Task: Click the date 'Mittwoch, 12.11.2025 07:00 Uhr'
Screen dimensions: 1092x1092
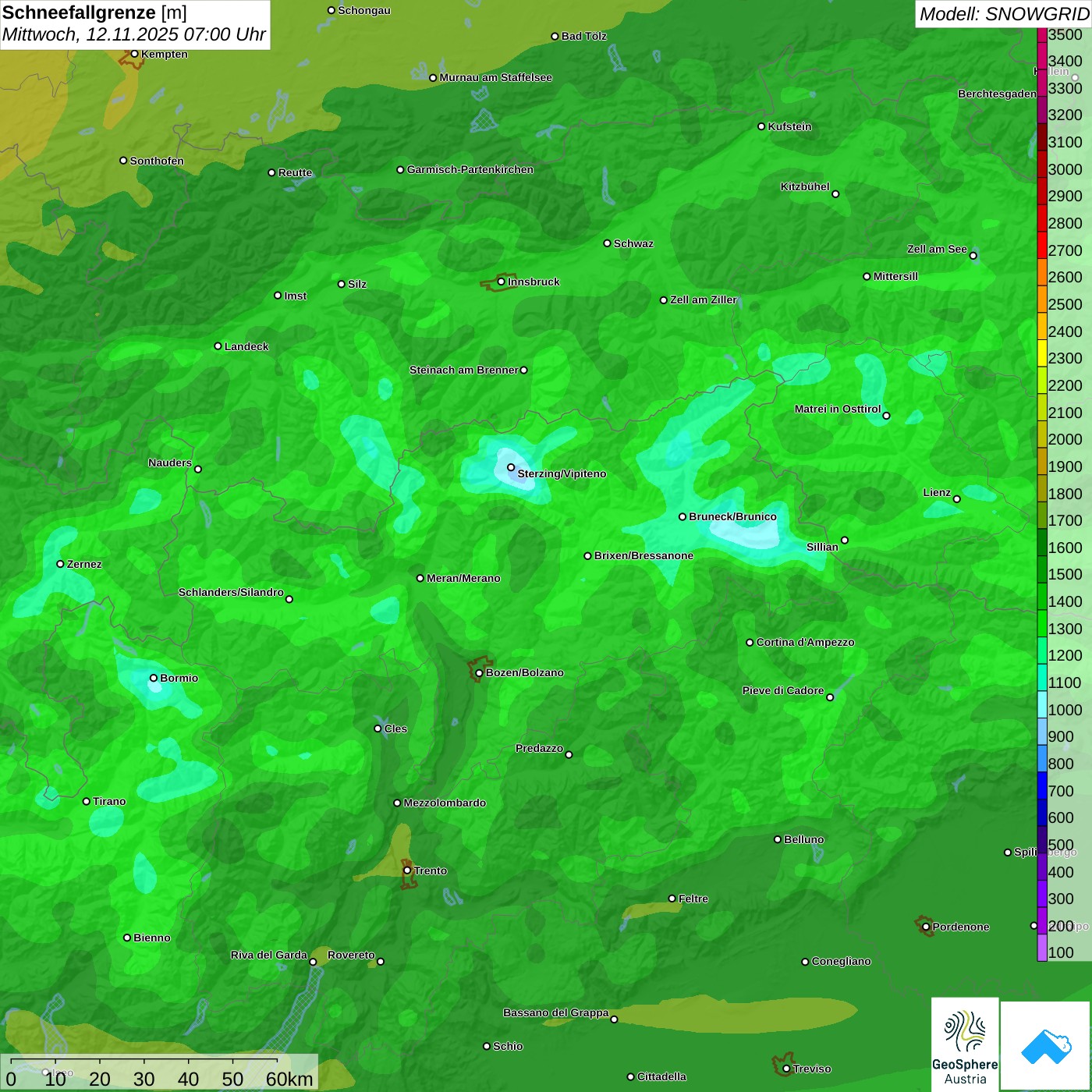Action: pos(134,35)
